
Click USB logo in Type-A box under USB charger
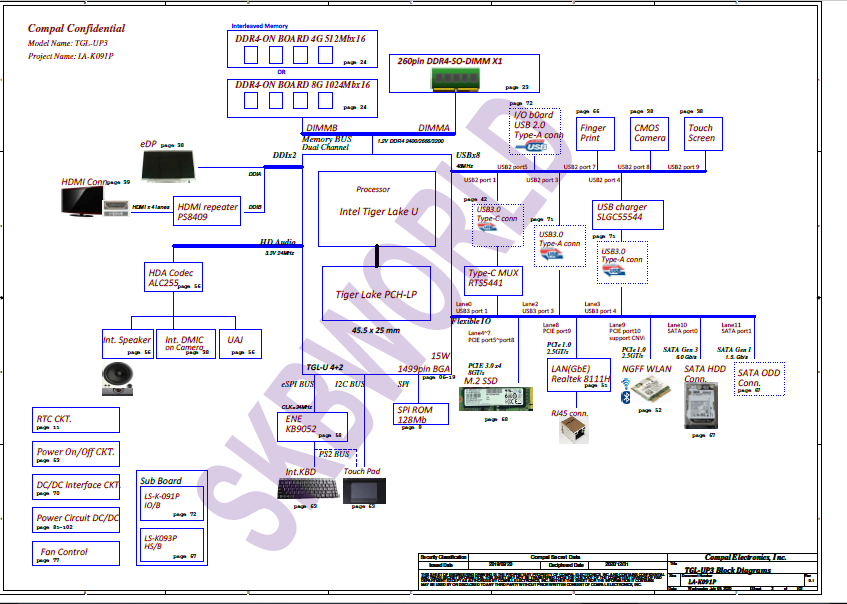click(x=613, y=271)
